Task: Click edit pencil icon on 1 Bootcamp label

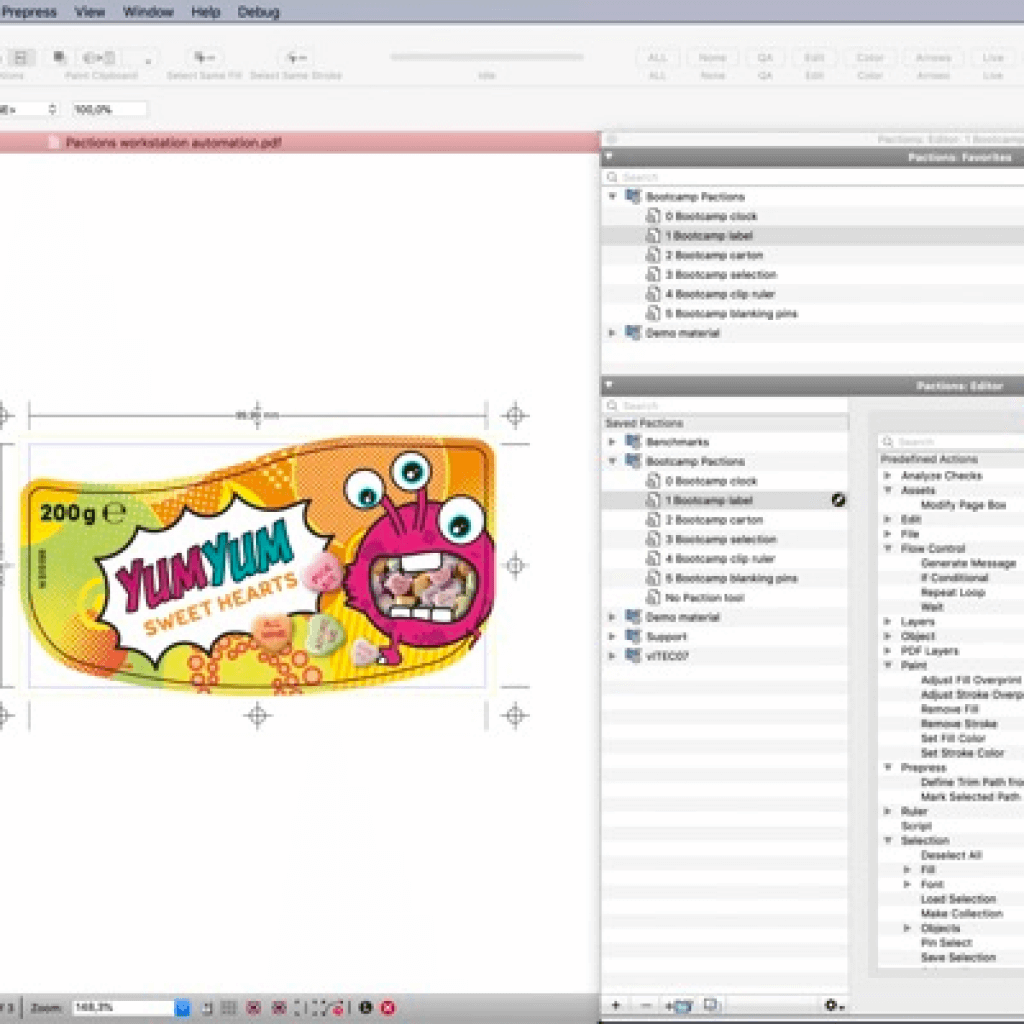Action: (838, 500)
